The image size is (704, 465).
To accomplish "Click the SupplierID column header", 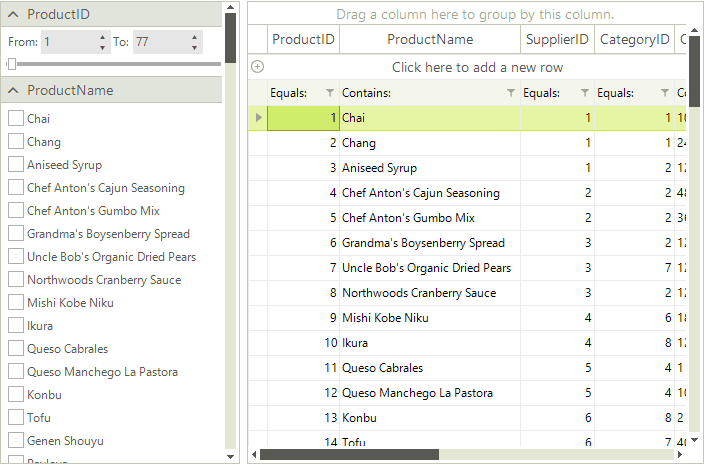I will pos(557,39).
